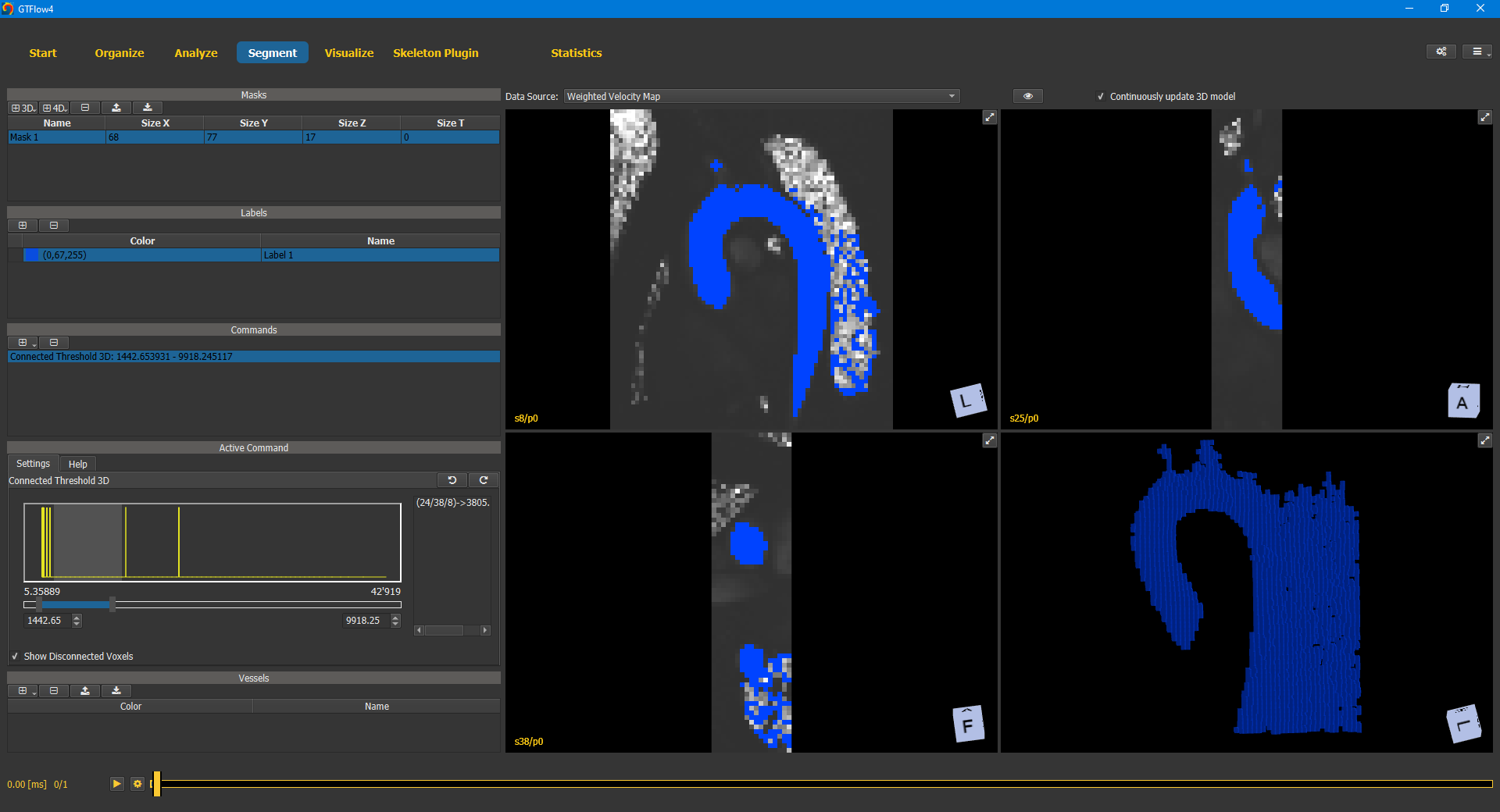Click the lower threshold value field 1442.65

click(x=48, y=621)
